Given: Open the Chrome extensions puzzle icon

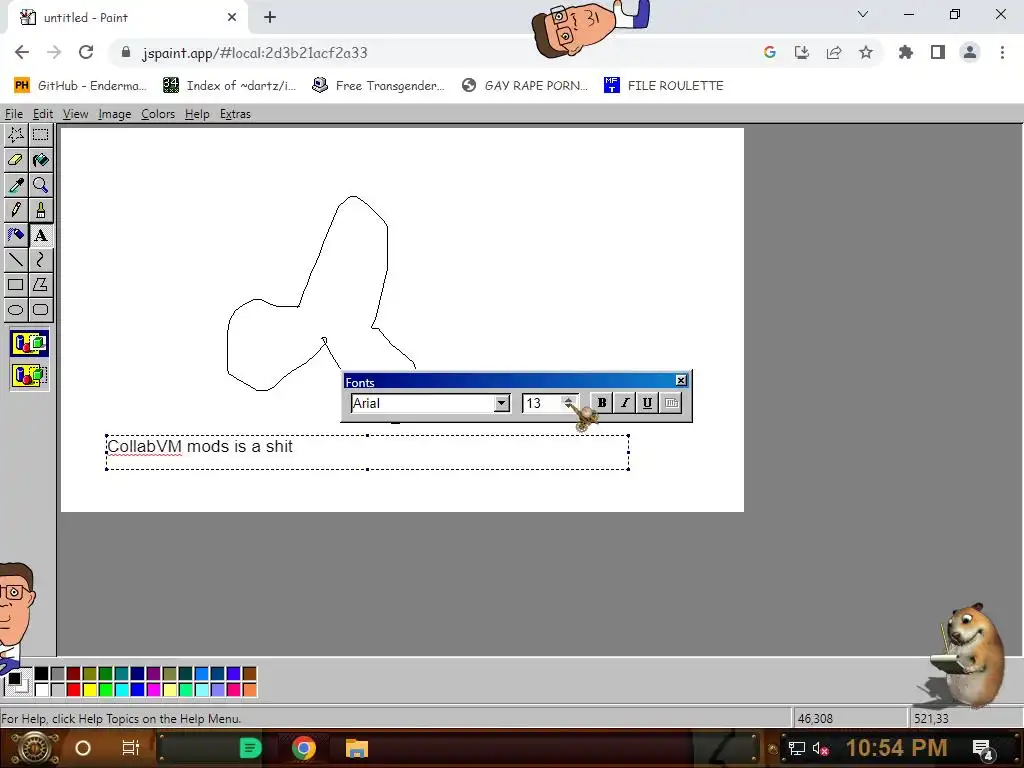Looking at the screenshot, I should coord(905,52).
